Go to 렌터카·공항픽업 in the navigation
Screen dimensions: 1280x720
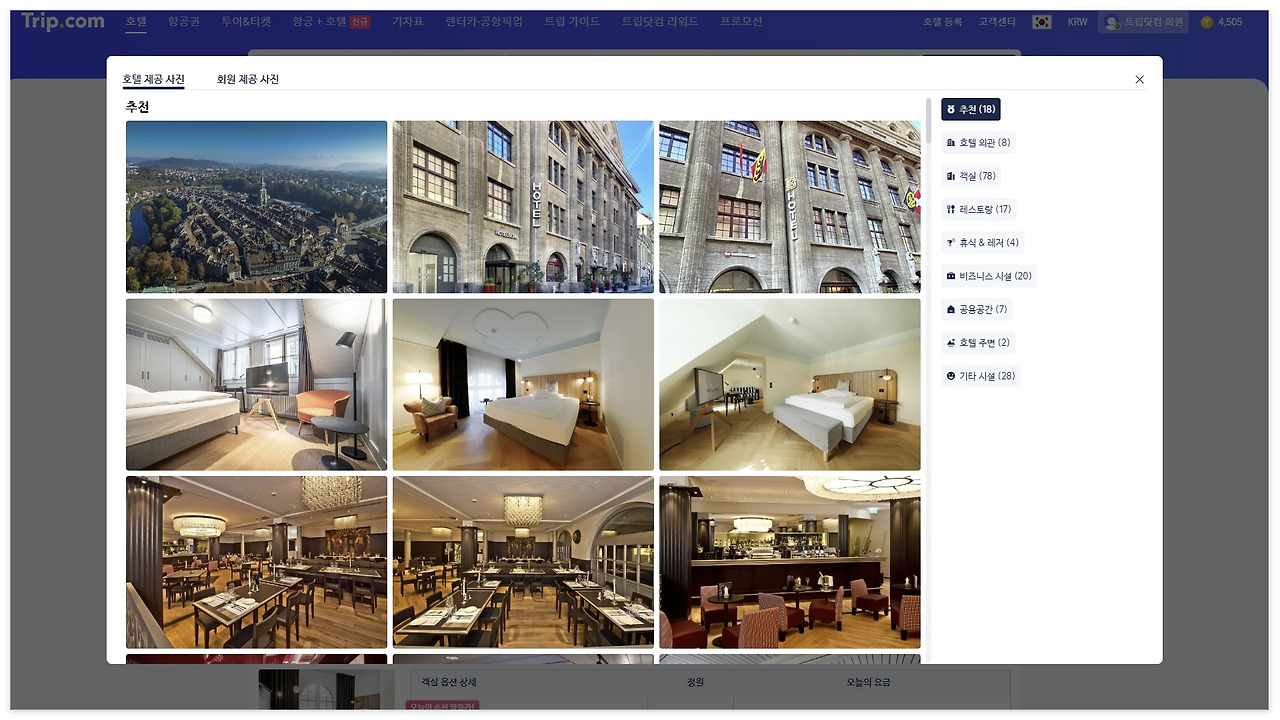tap(484, 22)
